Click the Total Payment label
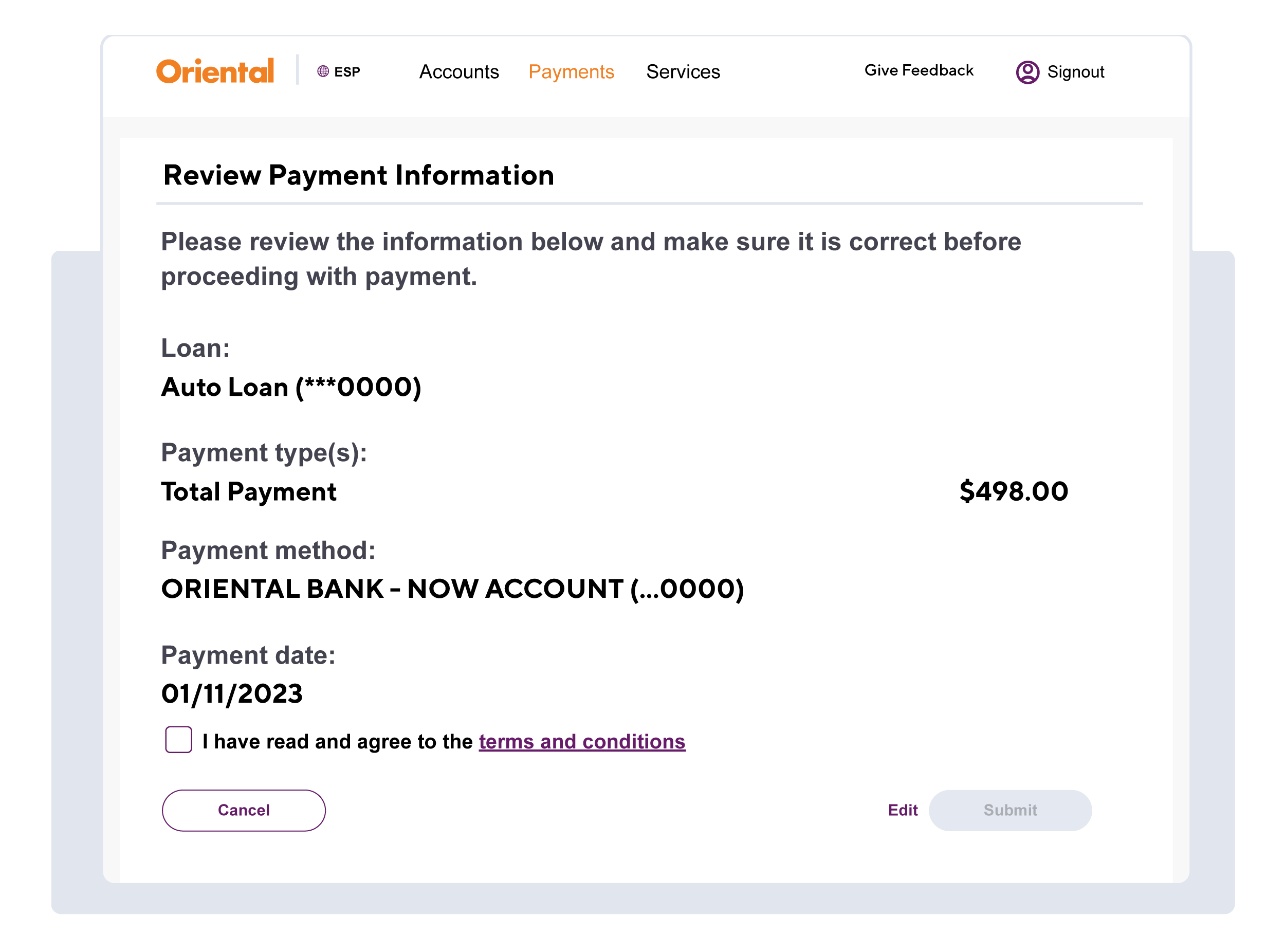Image resolution: width=1285 pixels, height=952 pixels. 248,492
